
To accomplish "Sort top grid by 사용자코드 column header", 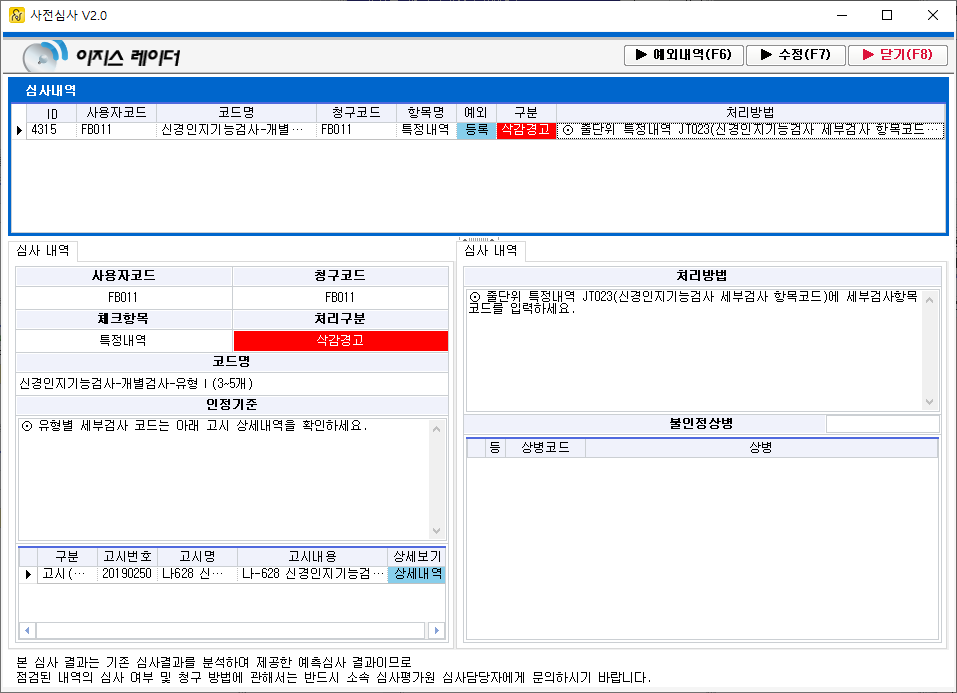I will coord(116,112).
